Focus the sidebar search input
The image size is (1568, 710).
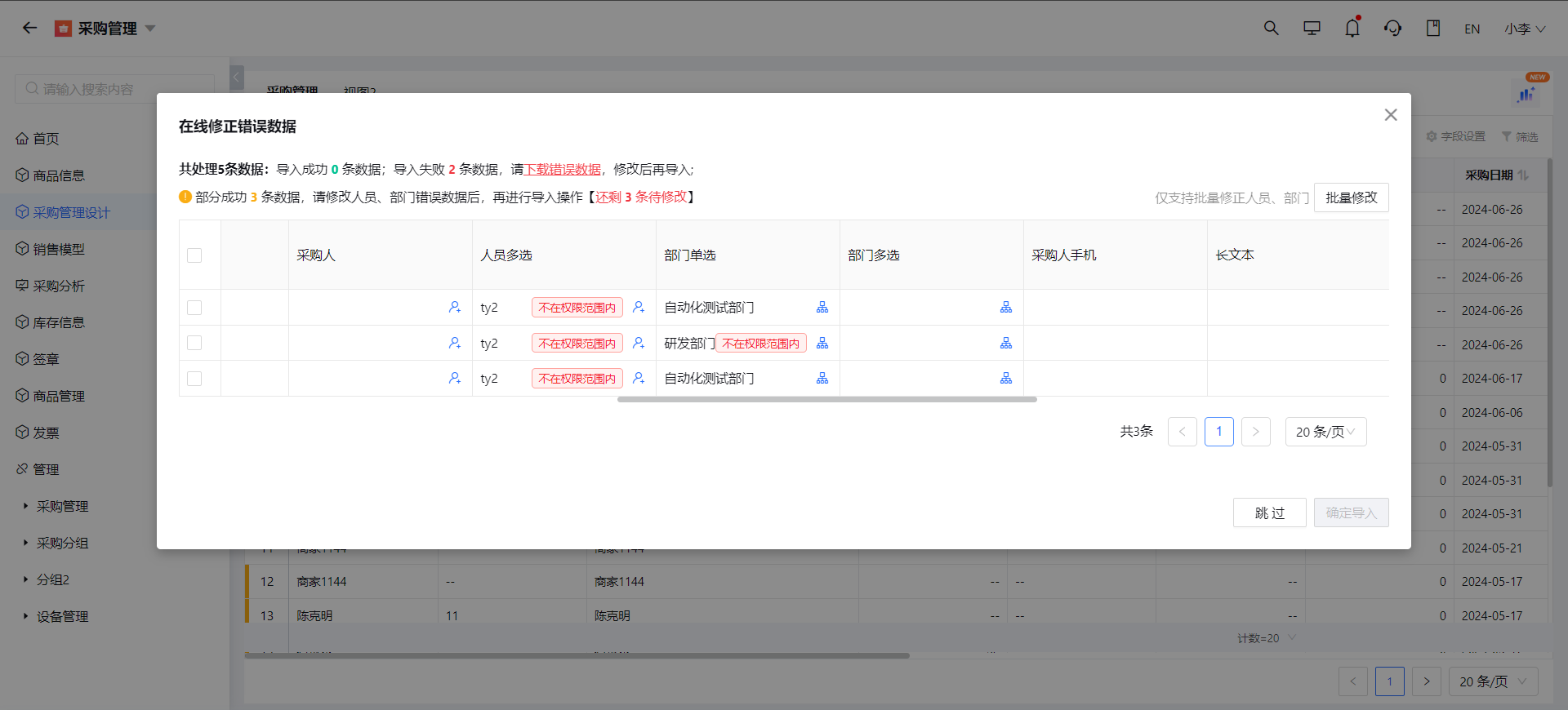[114, 89]
